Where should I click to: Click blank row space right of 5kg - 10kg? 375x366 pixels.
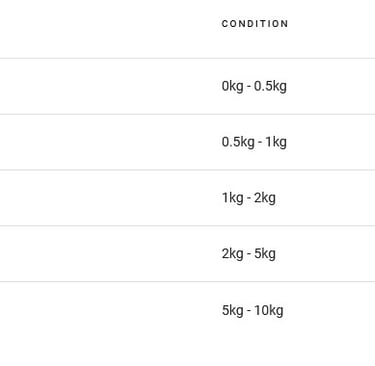coord(329,310)
